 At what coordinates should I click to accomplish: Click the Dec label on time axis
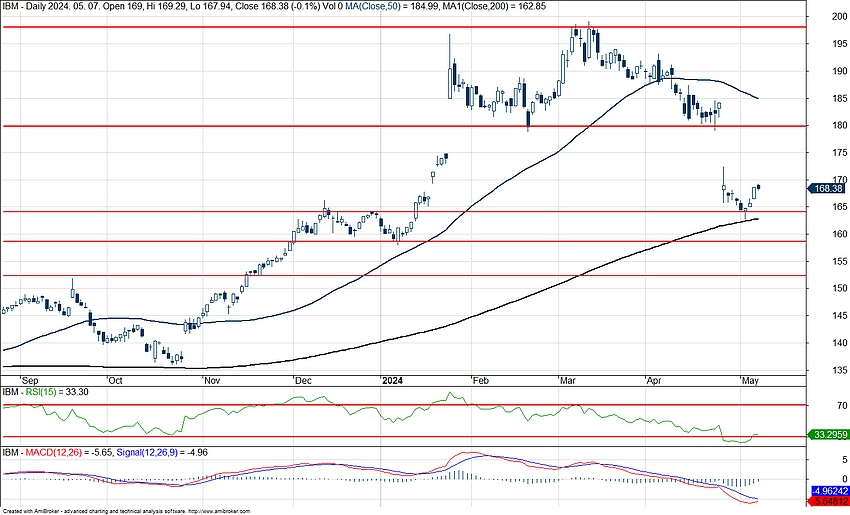point(303,381)
